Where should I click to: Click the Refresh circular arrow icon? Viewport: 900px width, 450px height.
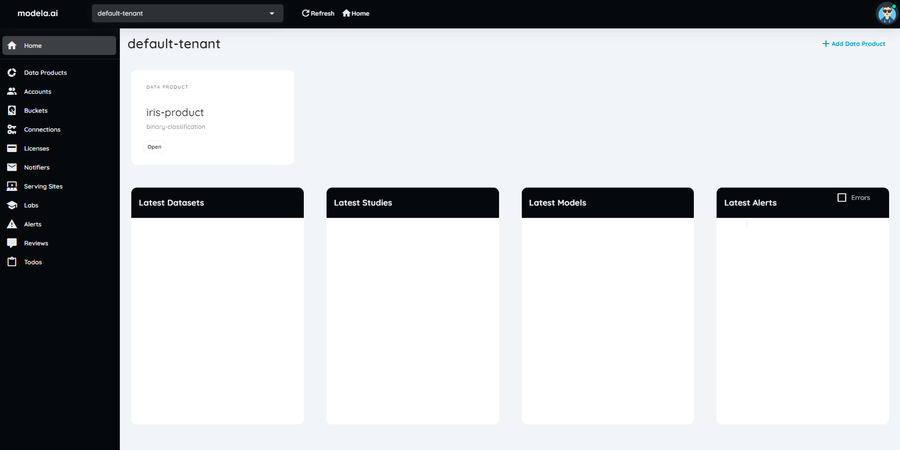coord(305,13)
